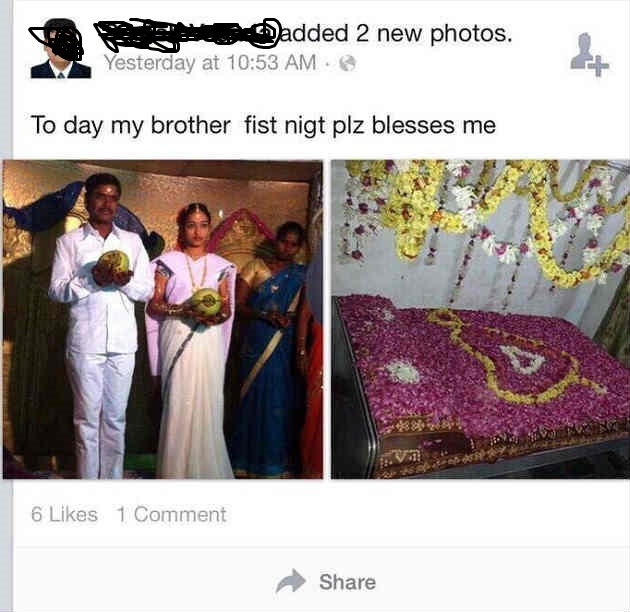Click the word "photos" in the post header
Screen dimensions: 630x612
[471, 35]
